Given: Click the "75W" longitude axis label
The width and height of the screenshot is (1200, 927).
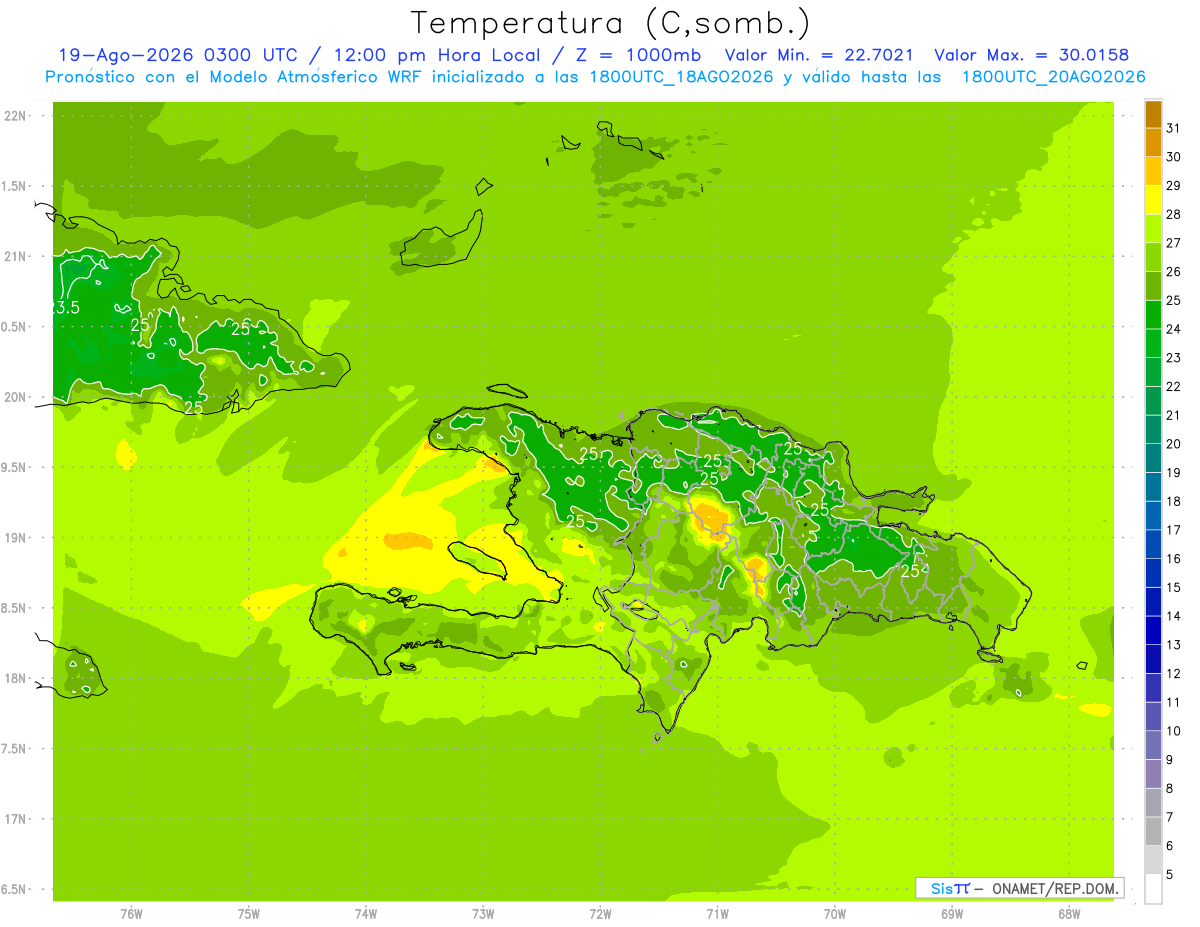Looking at the screenshot, I should (248, 914).
